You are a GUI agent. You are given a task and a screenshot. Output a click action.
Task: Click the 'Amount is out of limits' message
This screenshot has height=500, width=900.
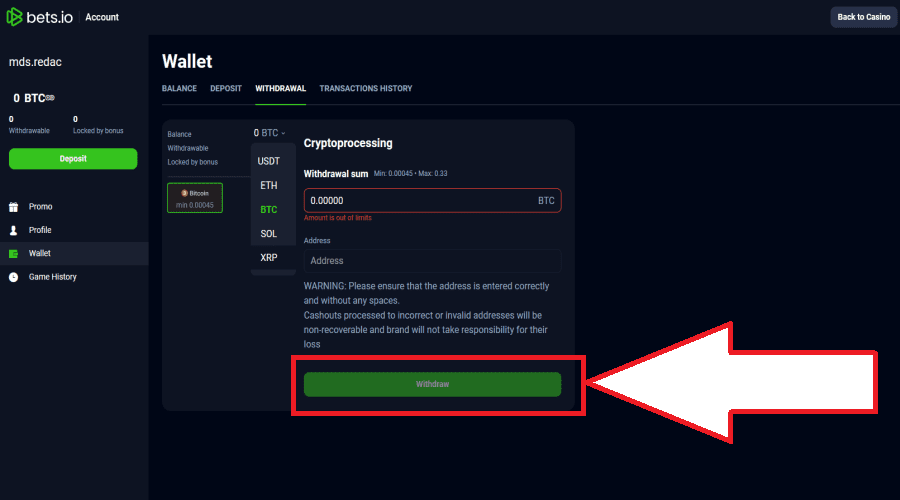338,218
